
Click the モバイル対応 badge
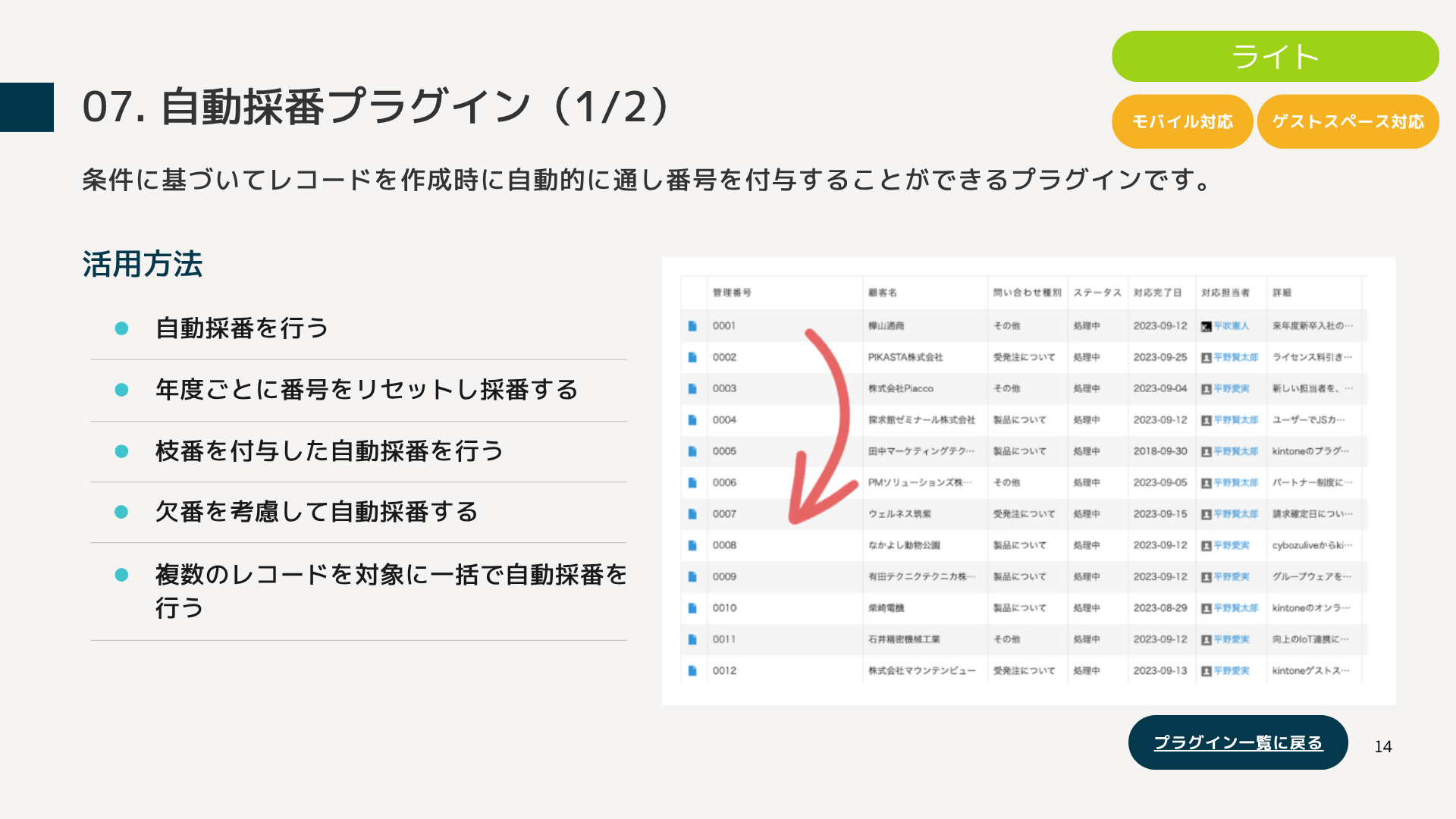pos(1181,121)
